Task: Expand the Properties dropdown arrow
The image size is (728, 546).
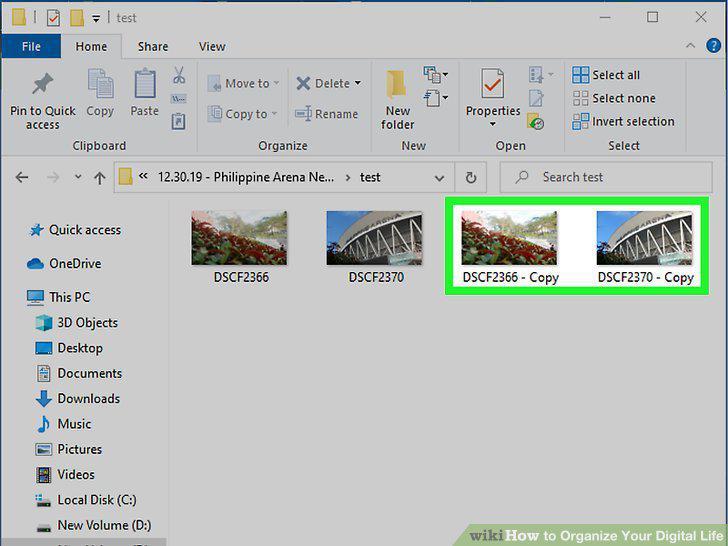Action: click(x=493, y=124)
